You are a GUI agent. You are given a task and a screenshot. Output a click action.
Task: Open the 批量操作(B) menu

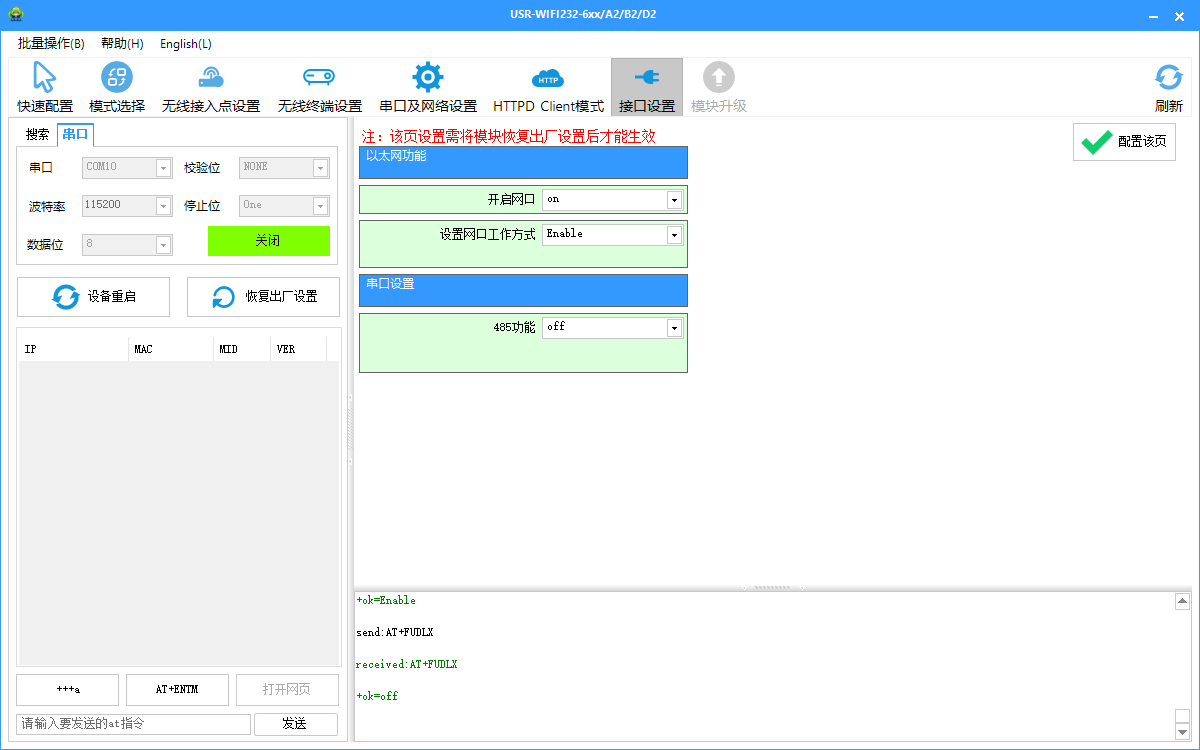tap(51, 44)
